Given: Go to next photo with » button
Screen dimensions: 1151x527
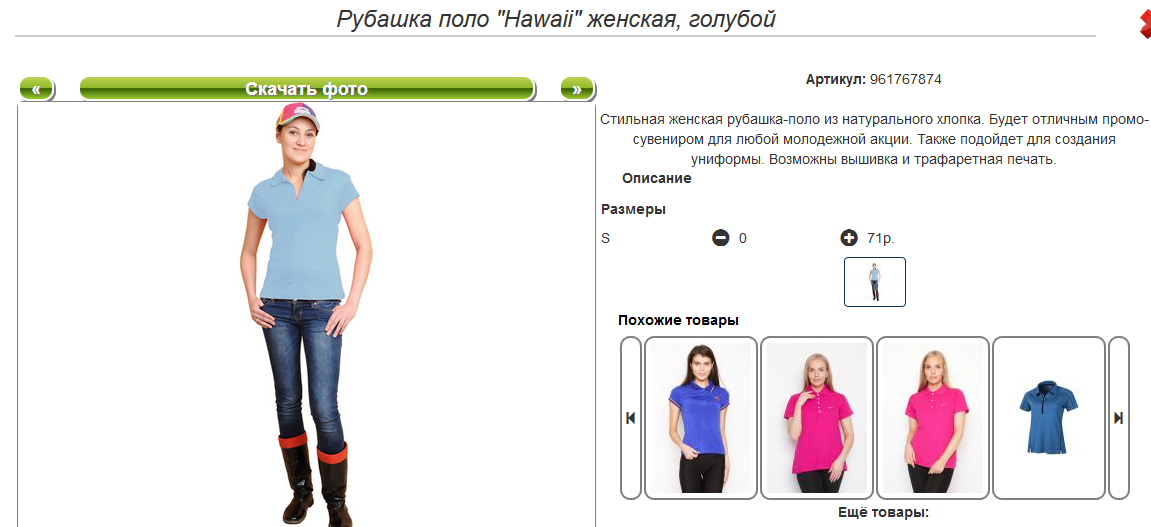Looking at the screenshot, I should point(577,90).
